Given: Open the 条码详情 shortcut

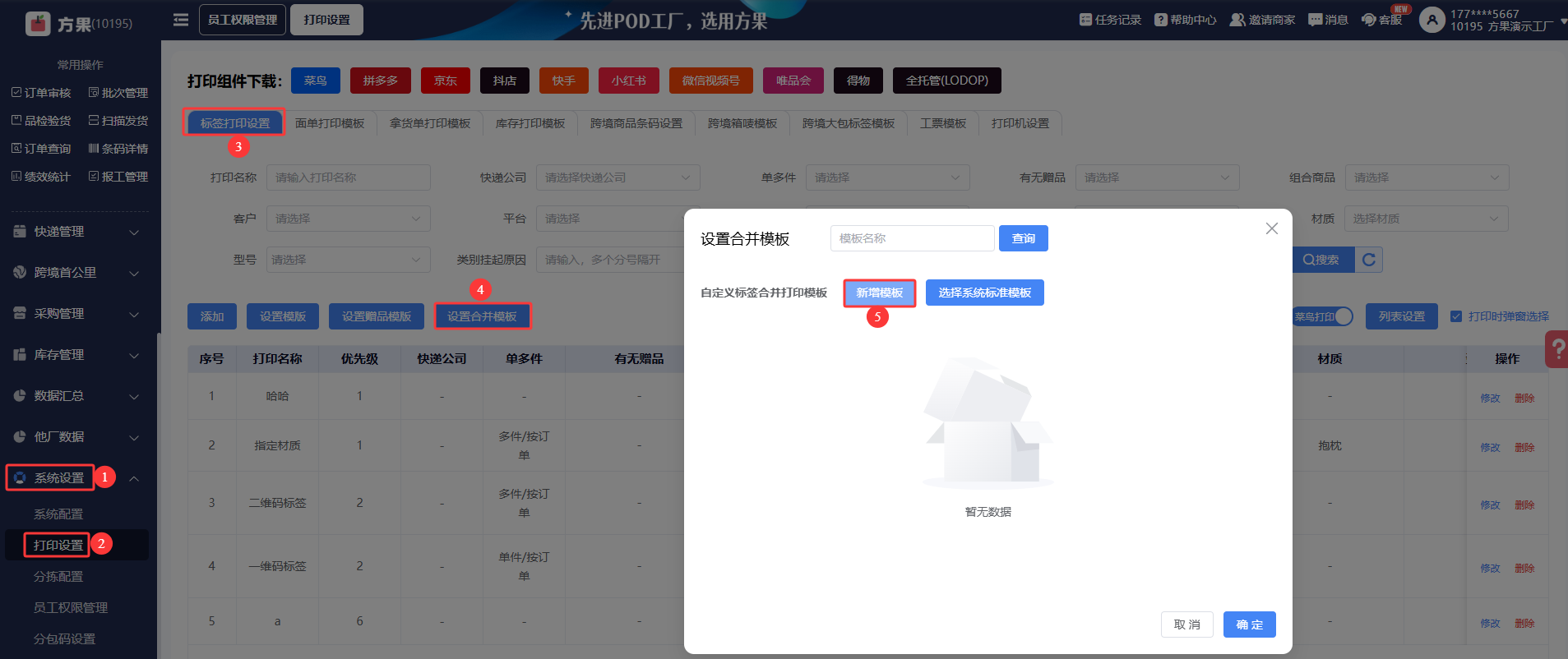Looking at the screenshot, I should tap(118, 149).
